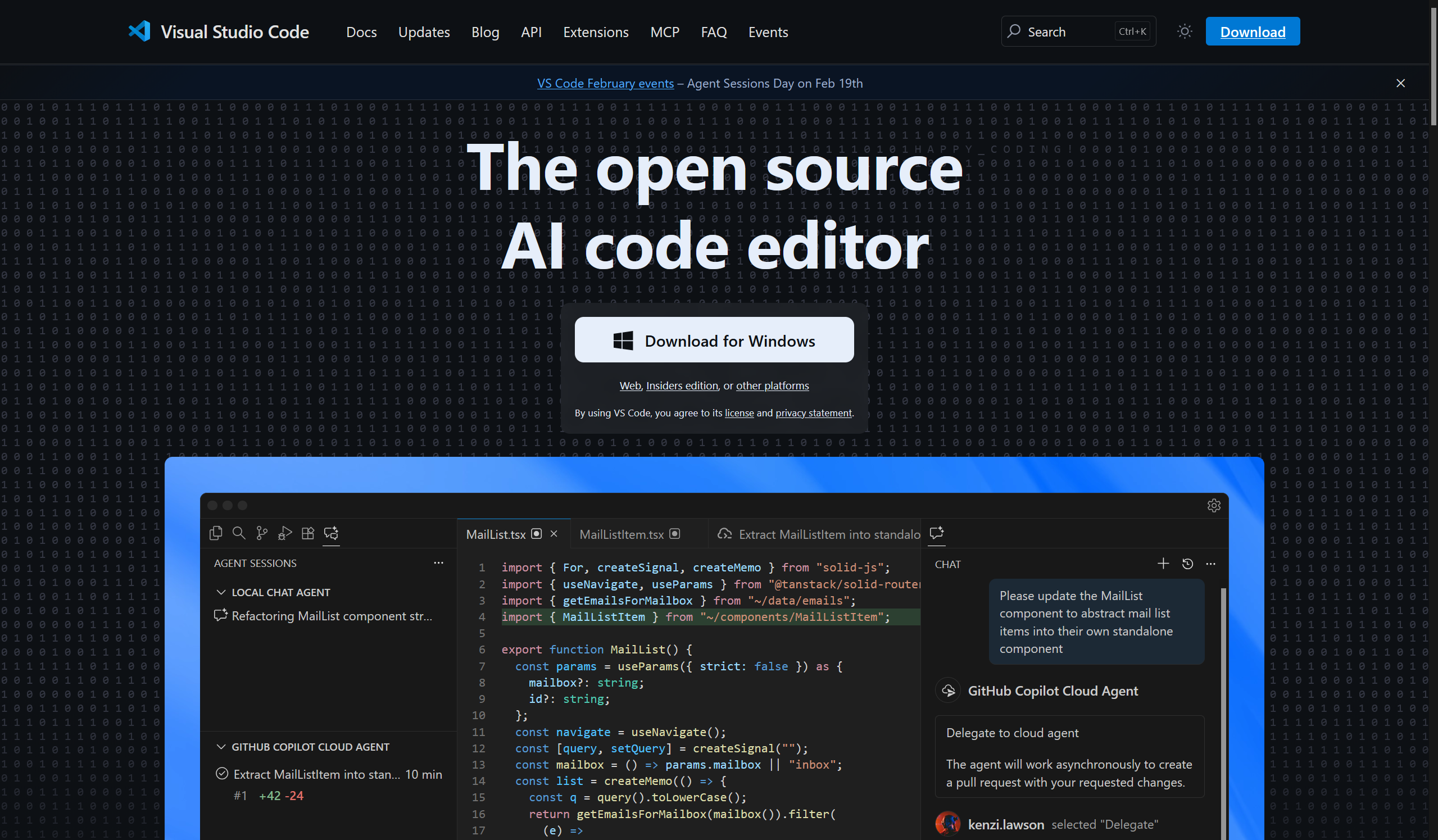Open Extensions navigation link
Image resolution: width=1438 pixels, height=840 pixels.
click(x=596, y=32)
